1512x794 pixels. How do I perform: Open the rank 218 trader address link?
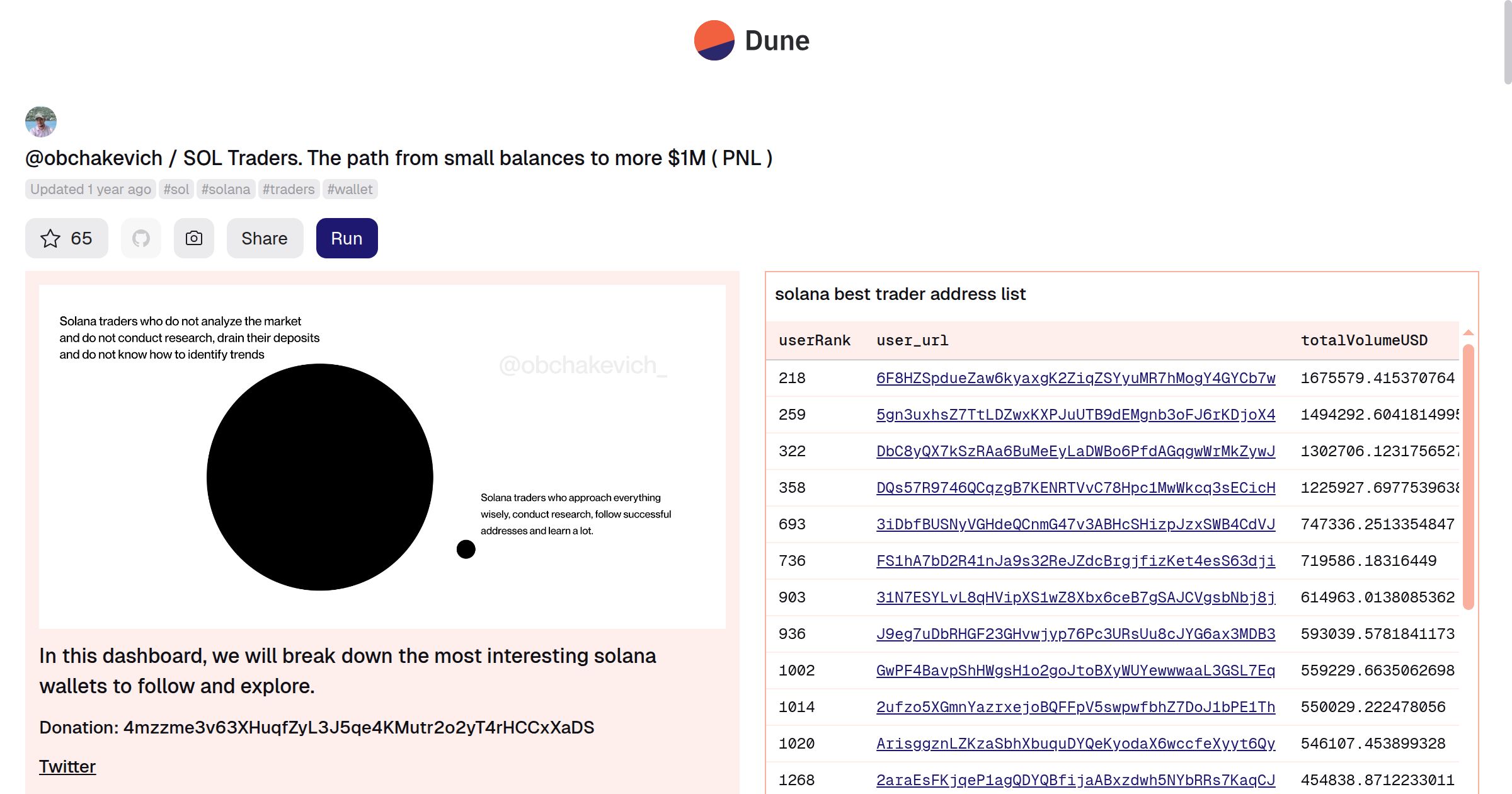1075,378
